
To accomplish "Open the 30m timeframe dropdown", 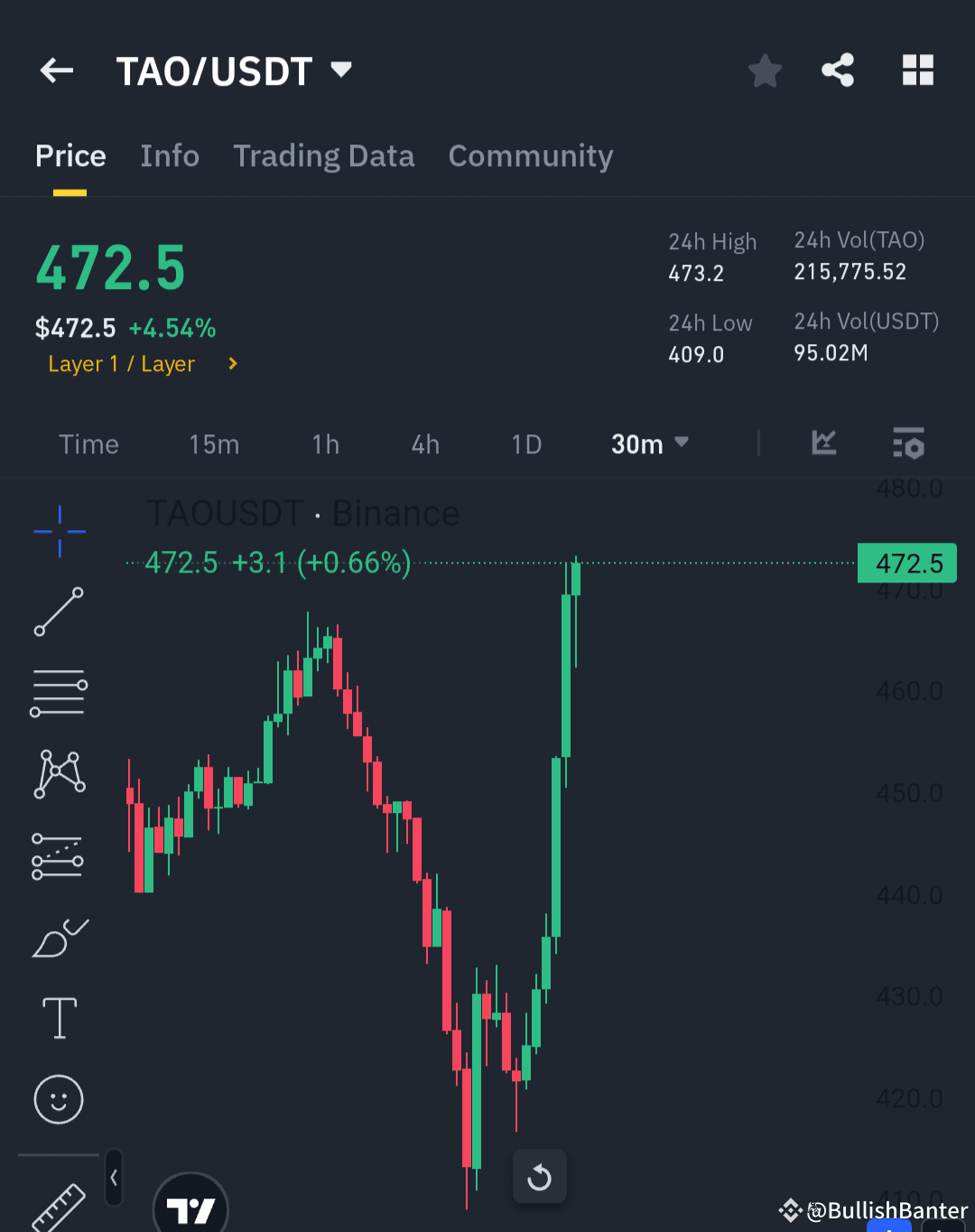I will pyautogui.click(x=649, y=443).
